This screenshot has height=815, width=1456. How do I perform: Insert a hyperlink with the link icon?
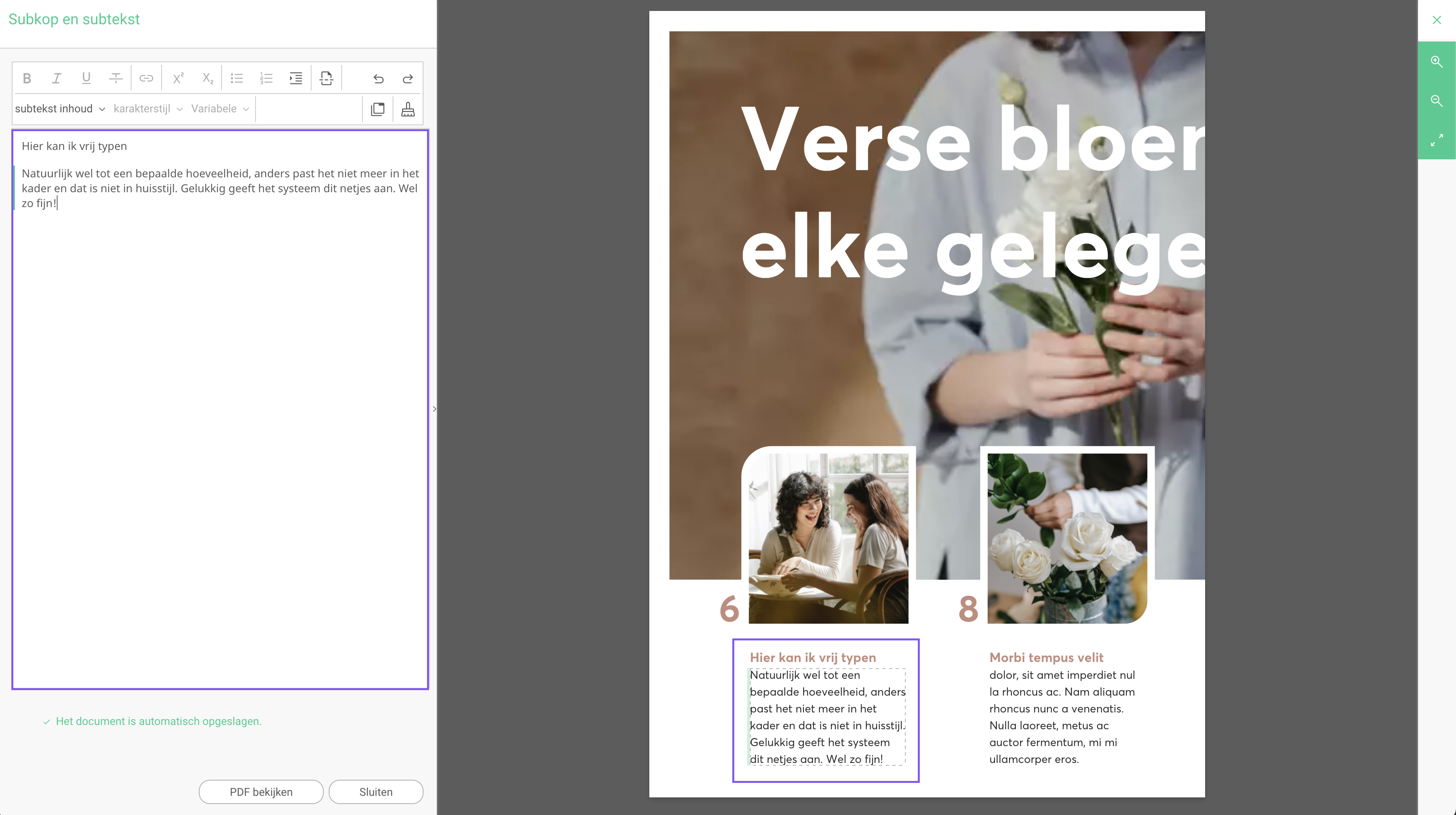coord(146,78)
